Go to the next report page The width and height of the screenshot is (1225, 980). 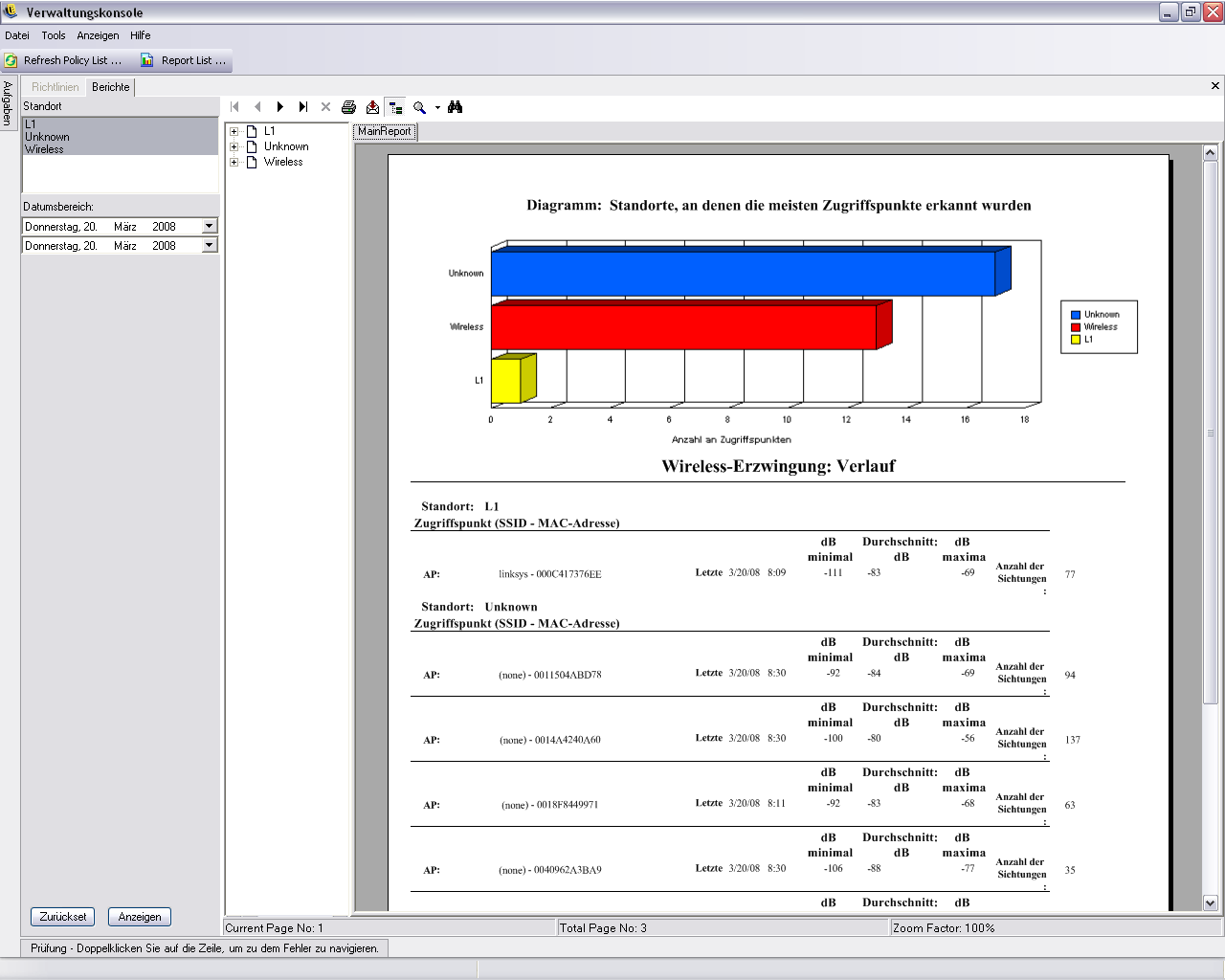tap(279, 107)
